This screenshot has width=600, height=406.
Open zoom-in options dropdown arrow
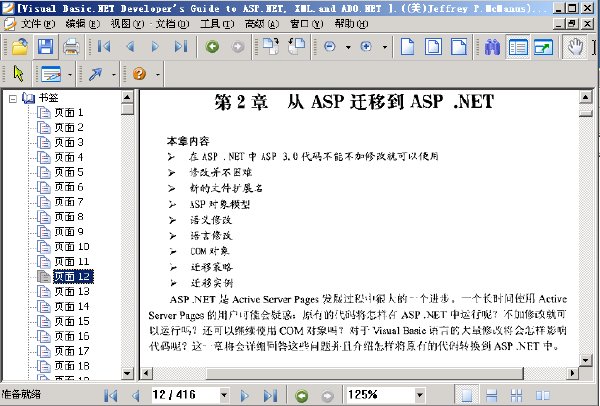tap(385, 47)
